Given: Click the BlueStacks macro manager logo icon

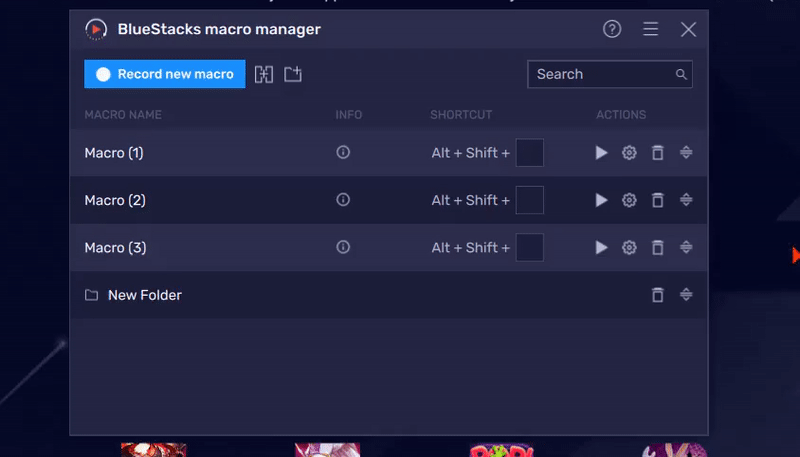Looking at the screenshot, I should coord(96,29).
